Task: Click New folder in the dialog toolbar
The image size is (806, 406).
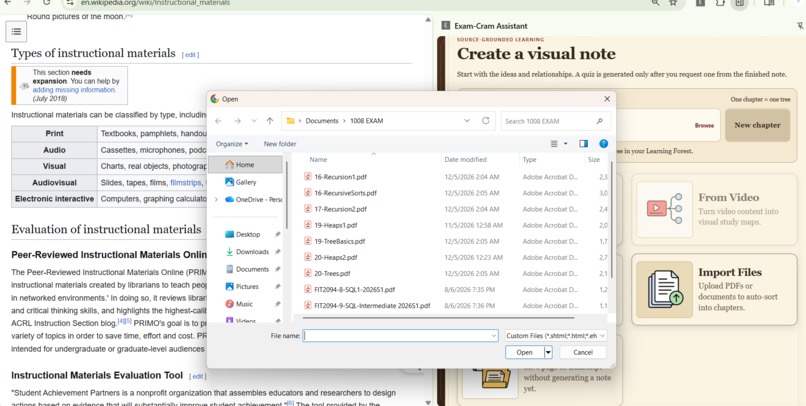Action: pyautogui.click(x=280, y=144)
